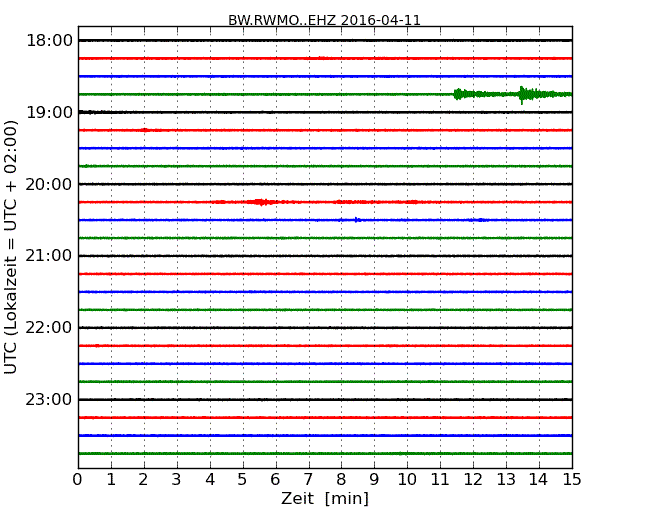Click x-axis tick label 13

(x=506, y=480)
